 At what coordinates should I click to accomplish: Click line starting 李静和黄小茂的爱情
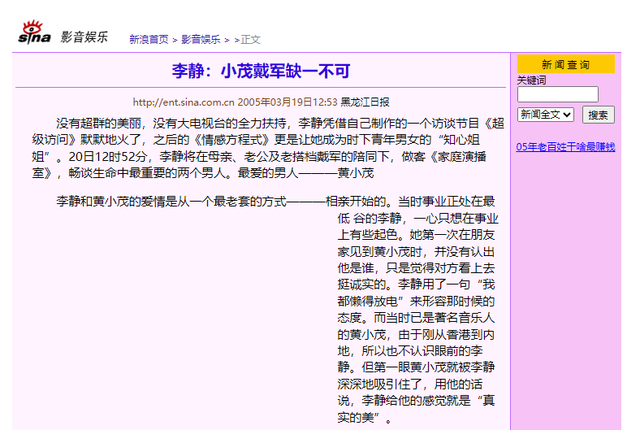[276, 202]
